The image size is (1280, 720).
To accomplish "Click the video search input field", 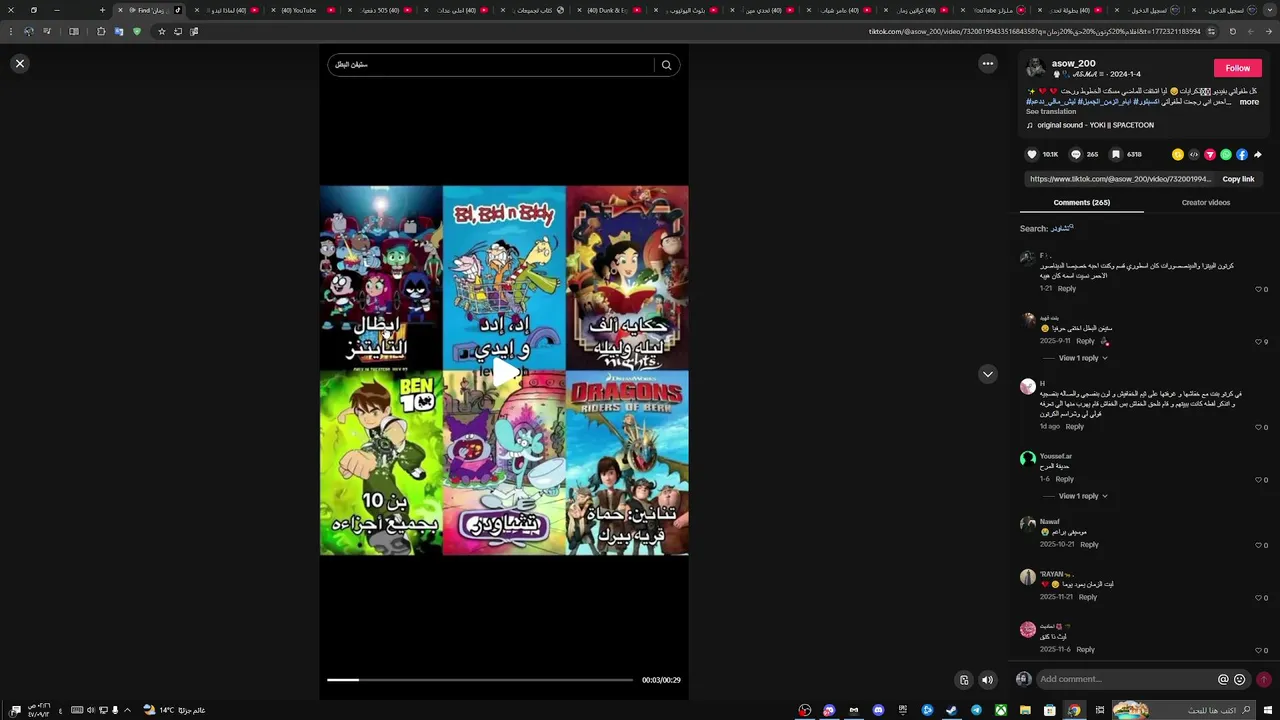I will tap(490, 65).
